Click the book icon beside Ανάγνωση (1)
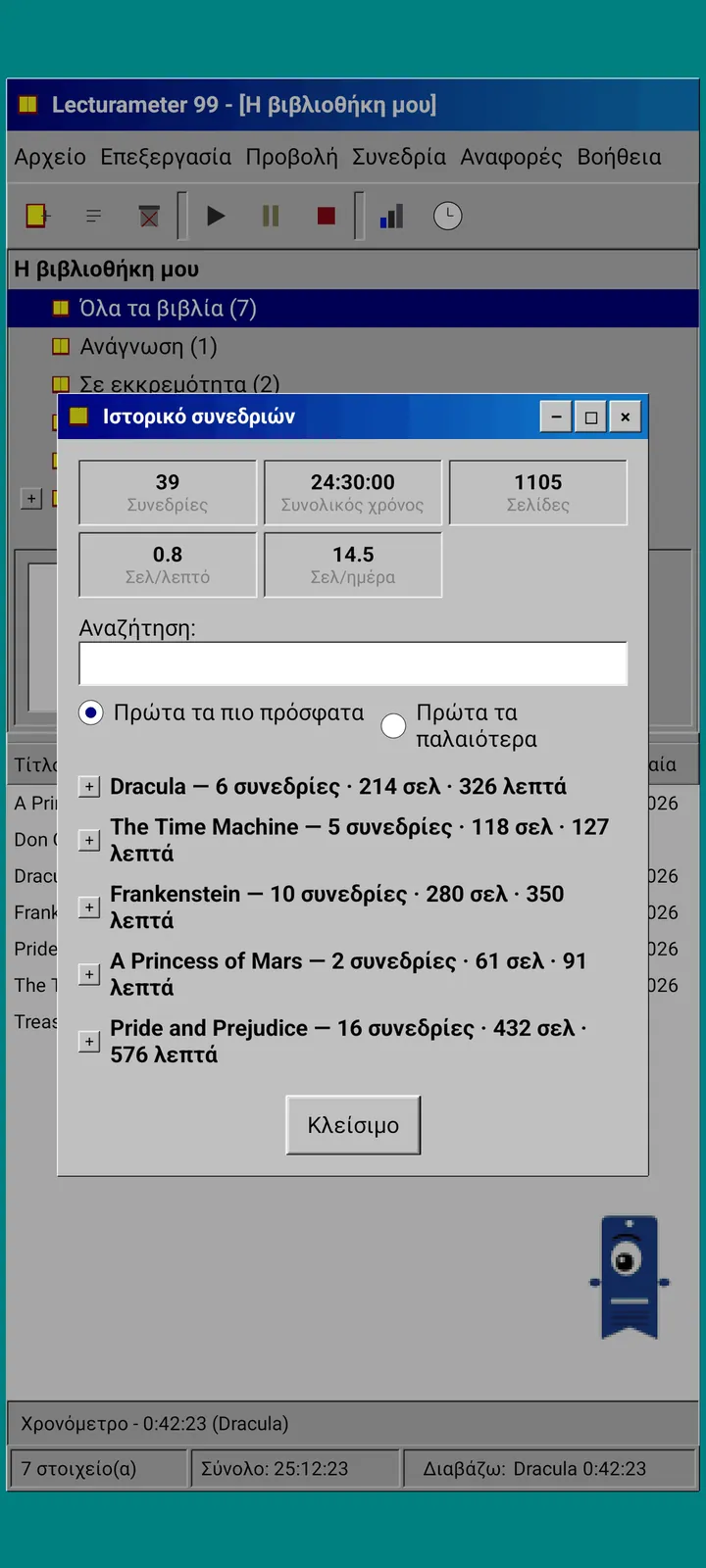The image size is (706, 1568). [61, 346]
